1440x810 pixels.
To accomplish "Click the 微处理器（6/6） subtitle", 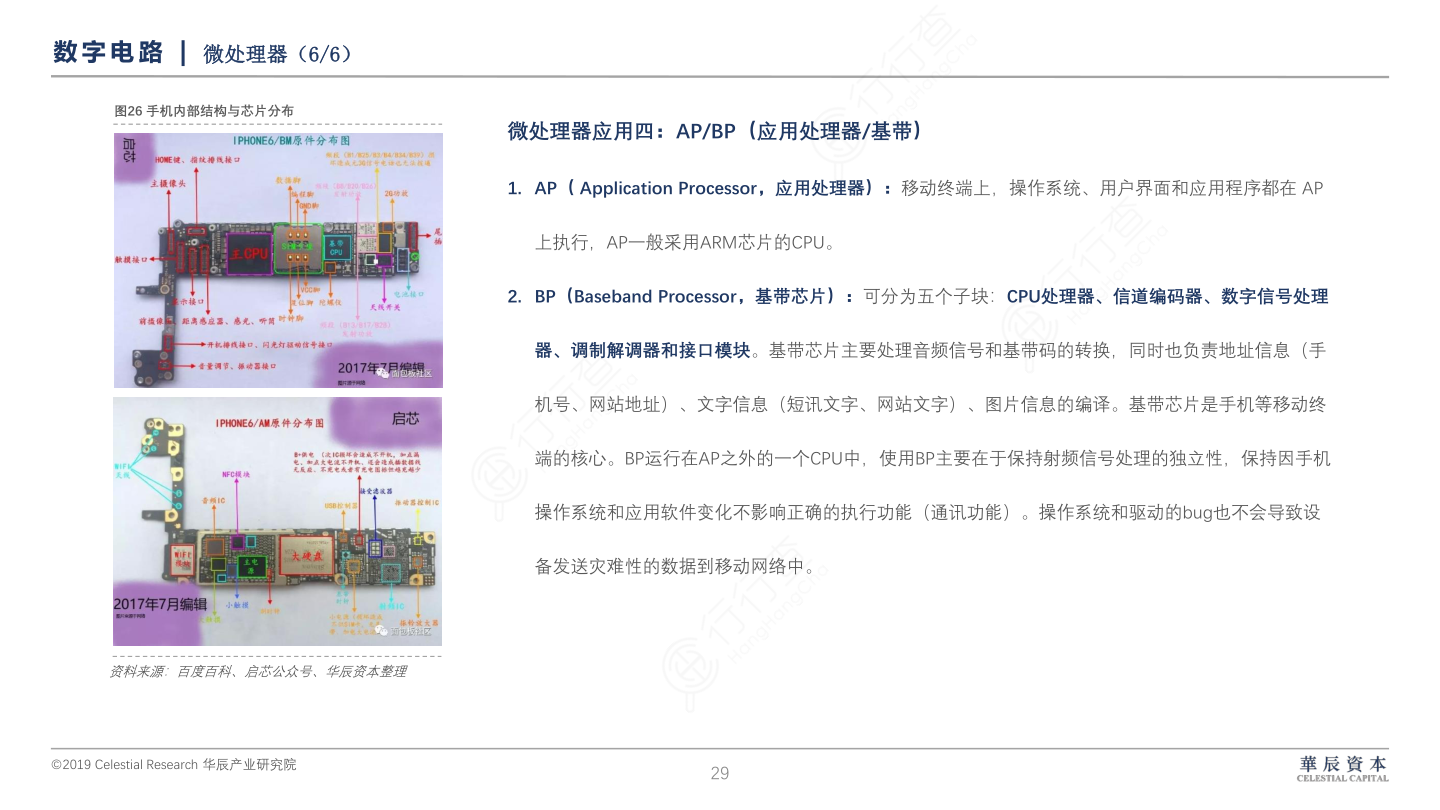I will pyautogui.click(x=277, y=54).
